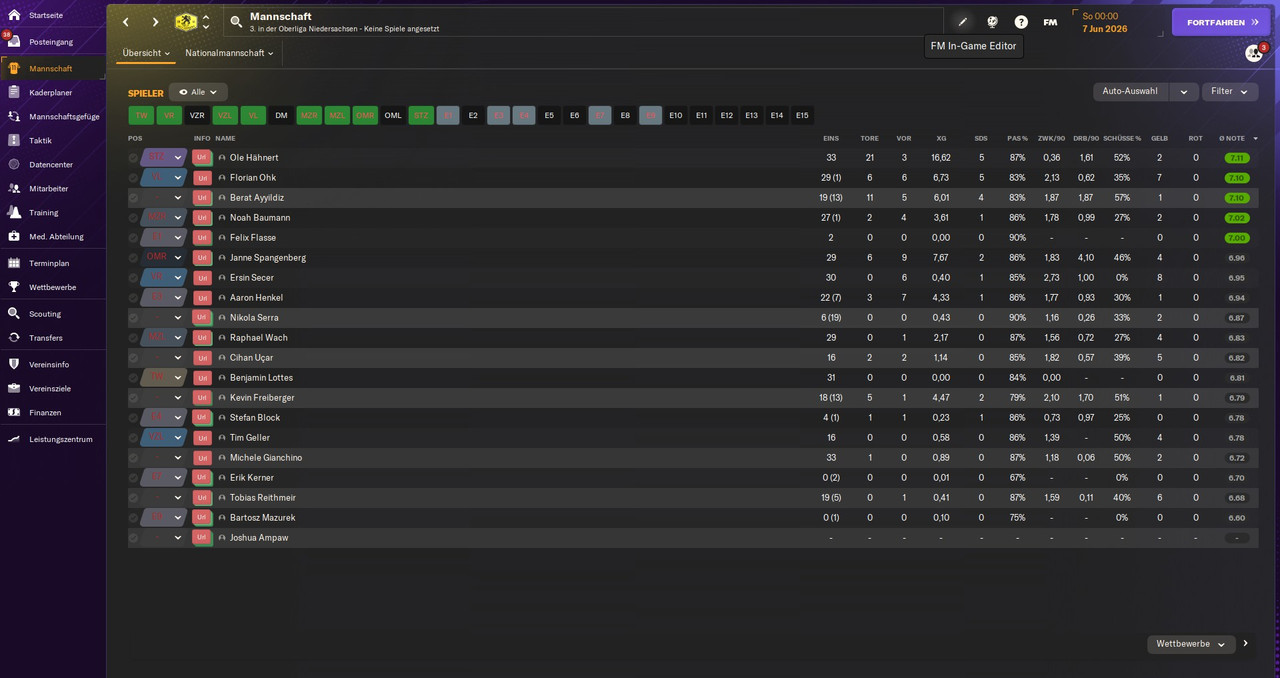Click the forward navigation arrow
This screenshot has height=678, width=1280.
point(155,22)
